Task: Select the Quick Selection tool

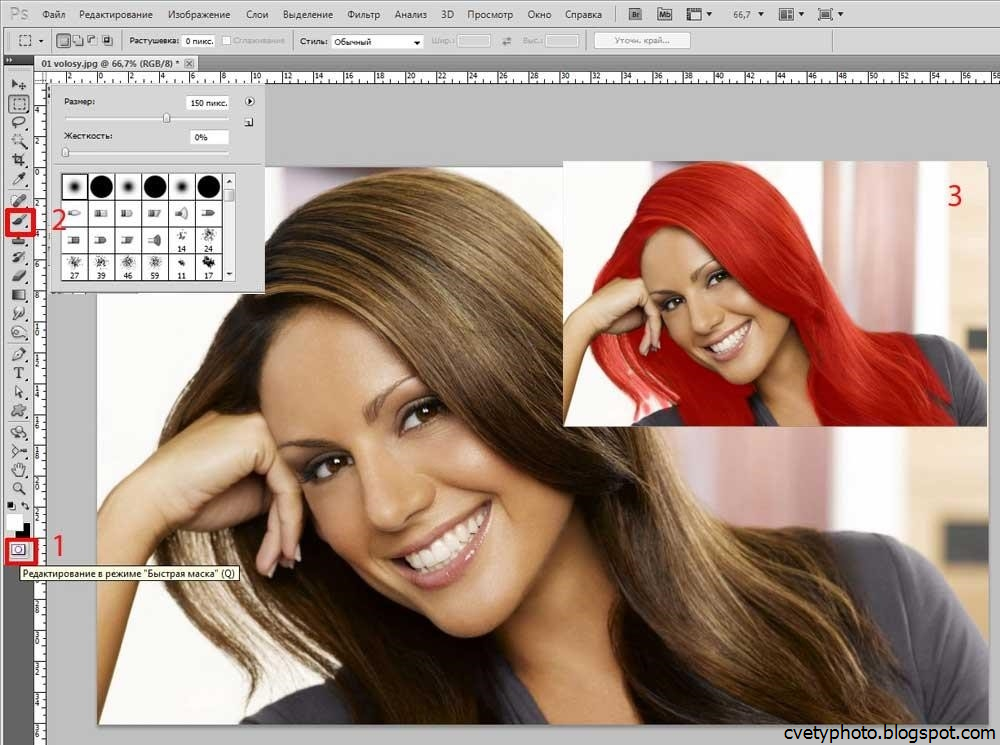Action: point(18,141)
